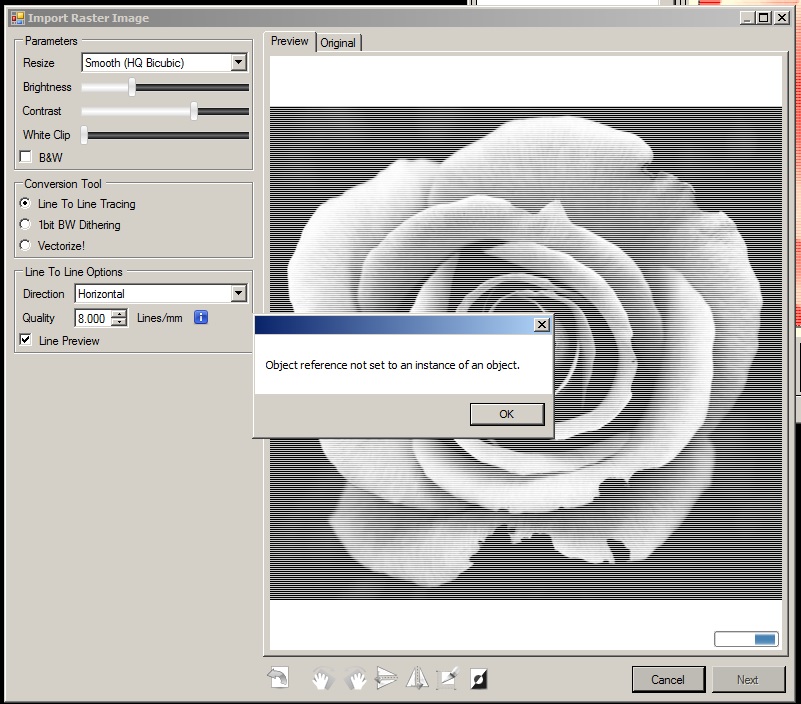Open the Resize dropdown list
Viewport: 801px width, 704px height.
(x=238, y=63)
